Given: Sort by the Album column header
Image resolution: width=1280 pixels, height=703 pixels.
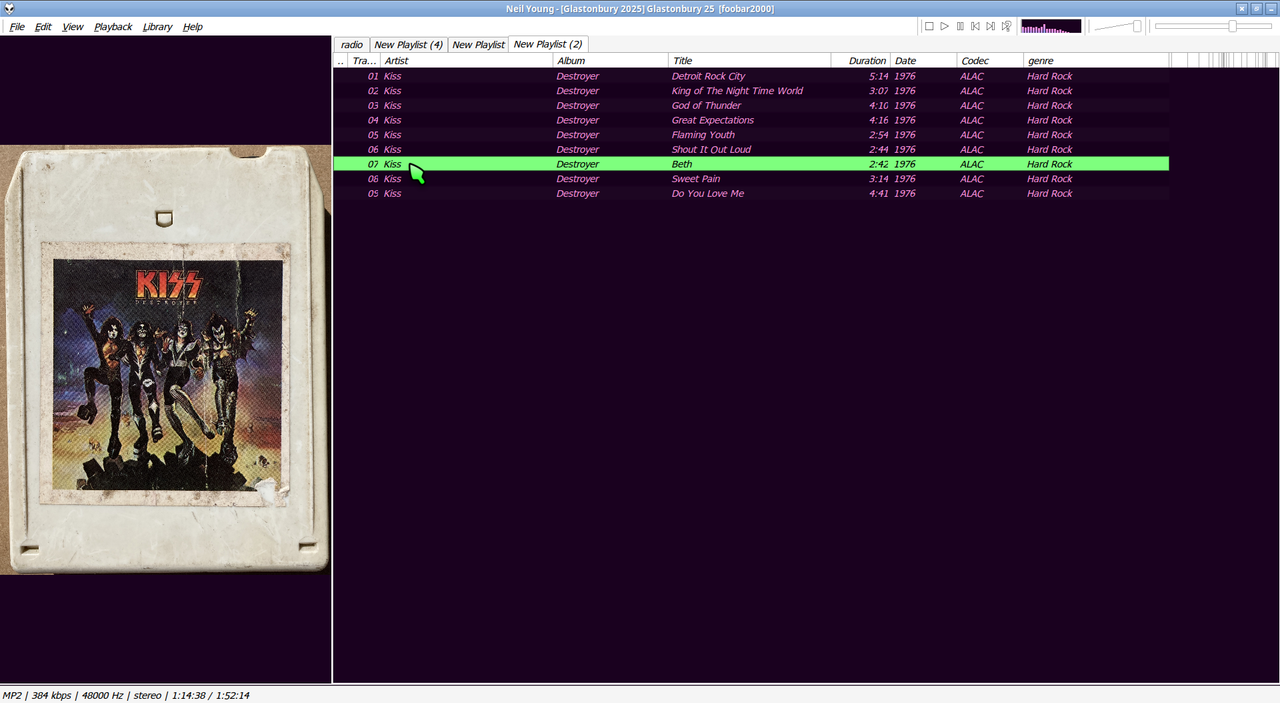Looking at the screenshot, I should [x=611, y=61].
